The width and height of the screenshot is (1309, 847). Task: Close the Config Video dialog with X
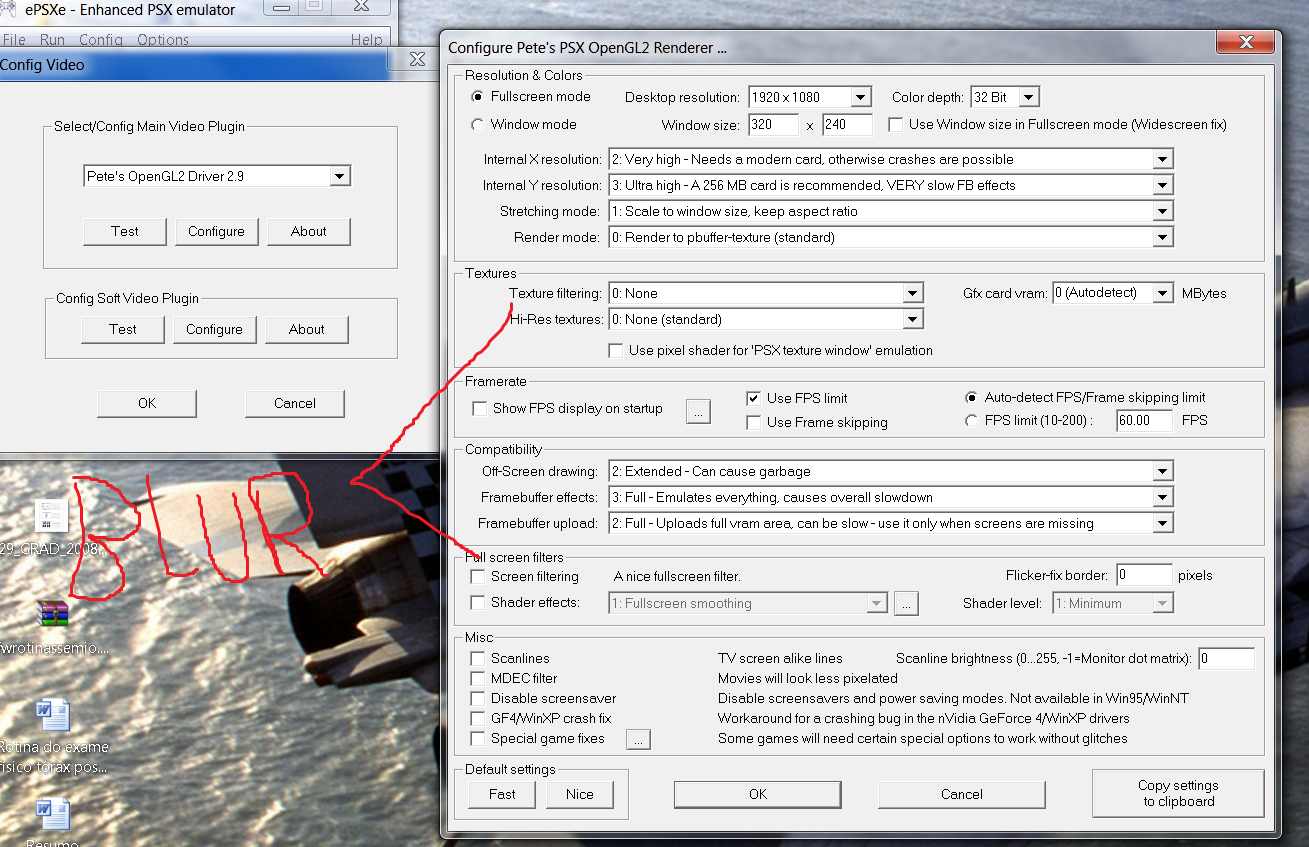pos(418,61)
